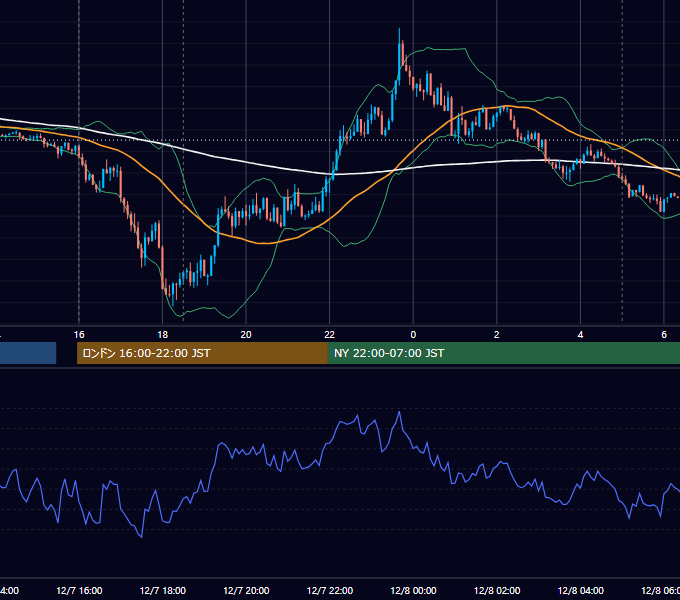Click the "12/8 04:00" date label
Viewport: 680px width, 600px height.
(x=581, y=591)
